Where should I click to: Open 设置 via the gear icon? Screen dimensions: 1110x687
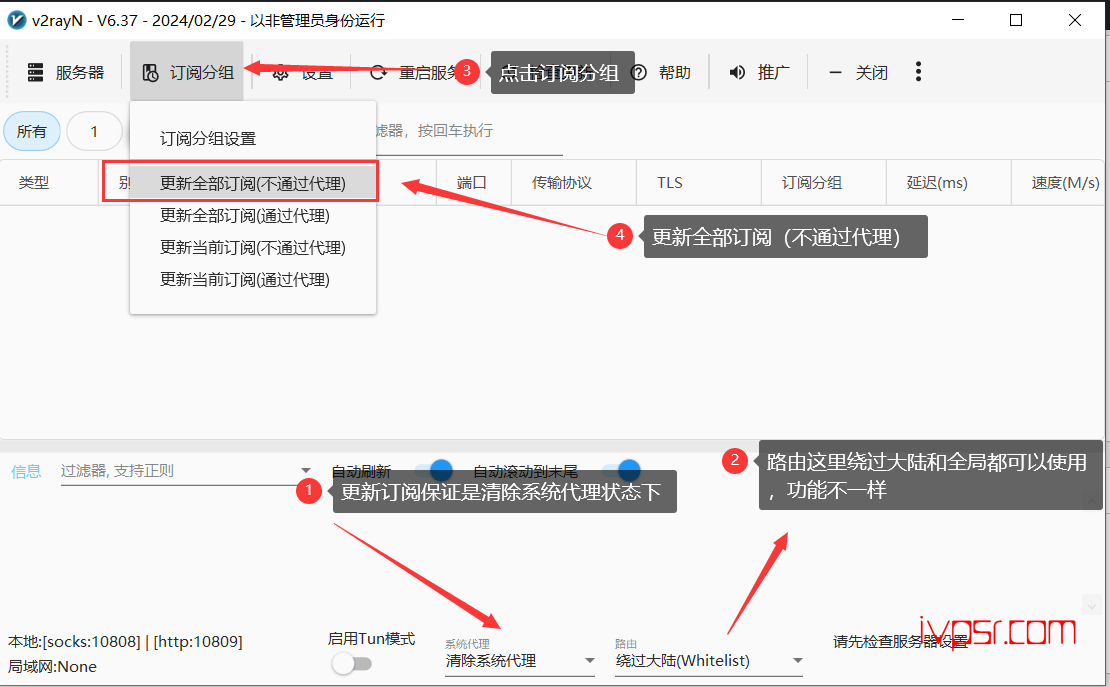point(280,73)
